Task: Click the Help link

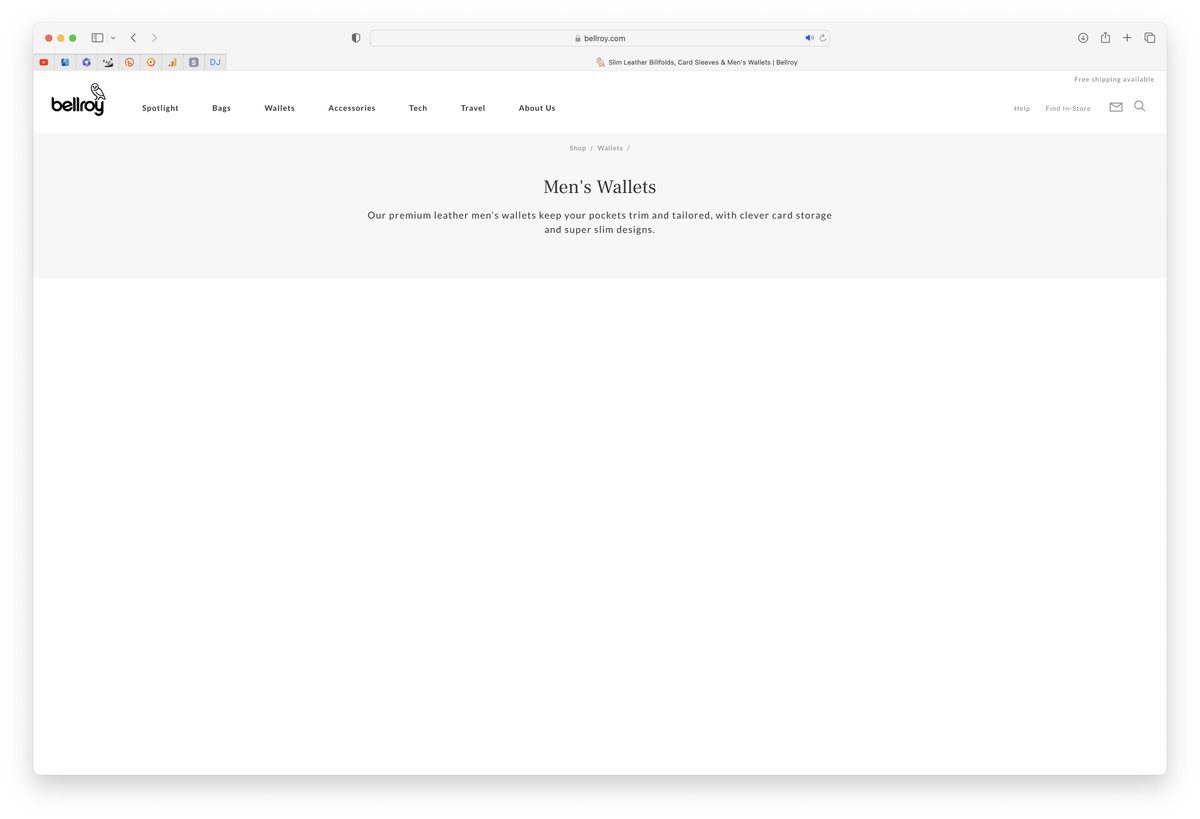Action: pos(1022,108)
